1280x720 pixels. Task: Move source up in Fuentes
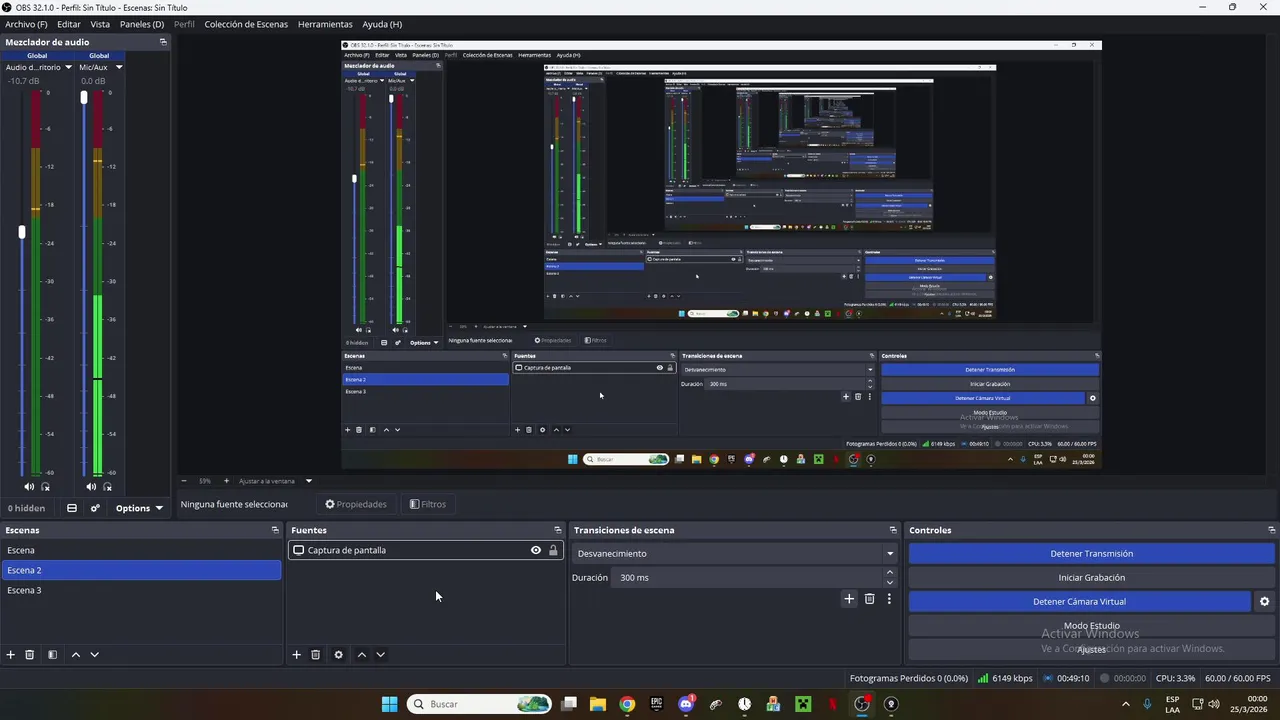point(361,655)
